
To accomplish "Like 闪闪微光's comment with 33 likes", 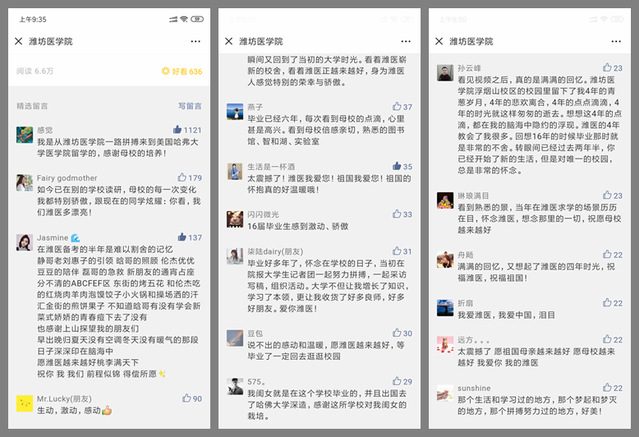I will tap(395, 214).
